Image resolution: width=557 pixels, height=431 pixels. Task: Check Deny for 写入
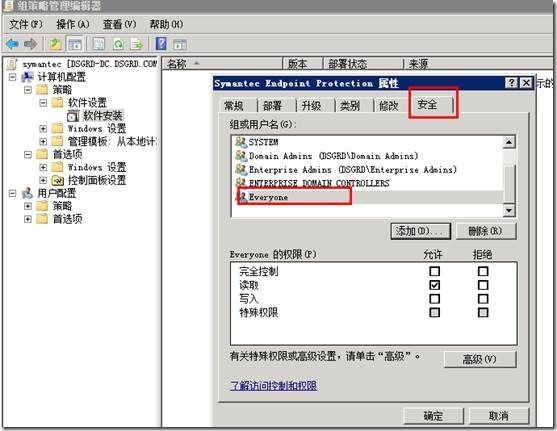[x=483, y=298]
